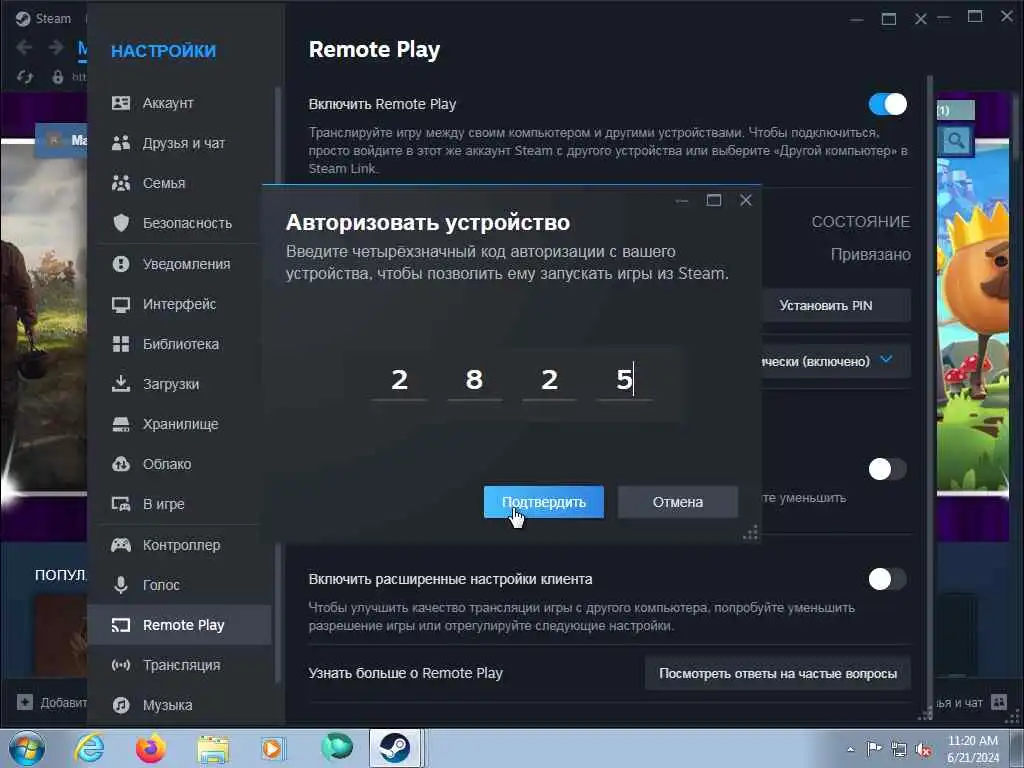Click the download icon beside Загрузки
The height and width of the screenshot is (768, 1024).
tap(121, 384)
